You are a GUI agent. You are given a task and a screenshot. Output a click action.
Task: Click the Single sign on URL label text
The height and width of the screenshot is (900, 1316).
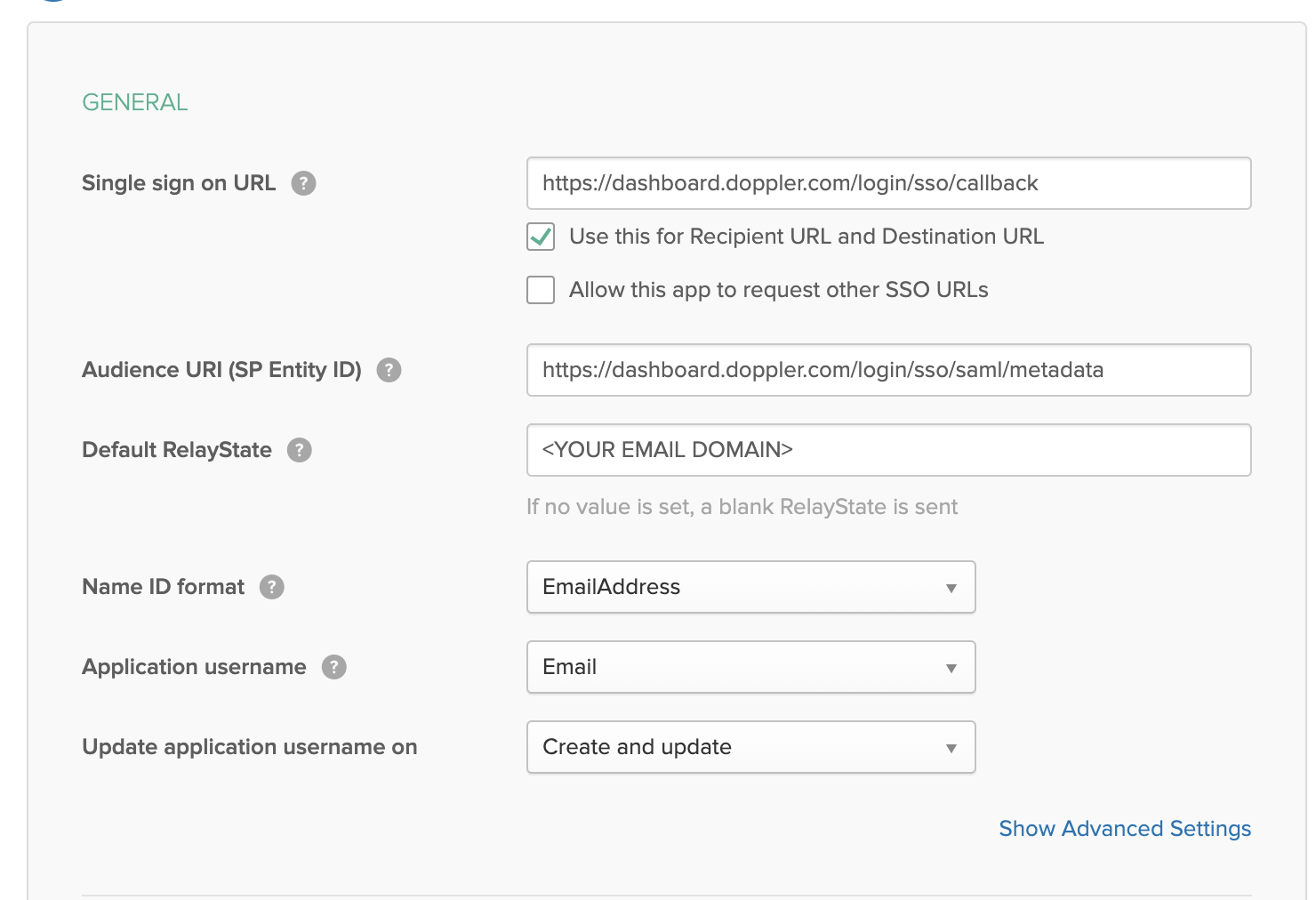click(x=179, y=183)
